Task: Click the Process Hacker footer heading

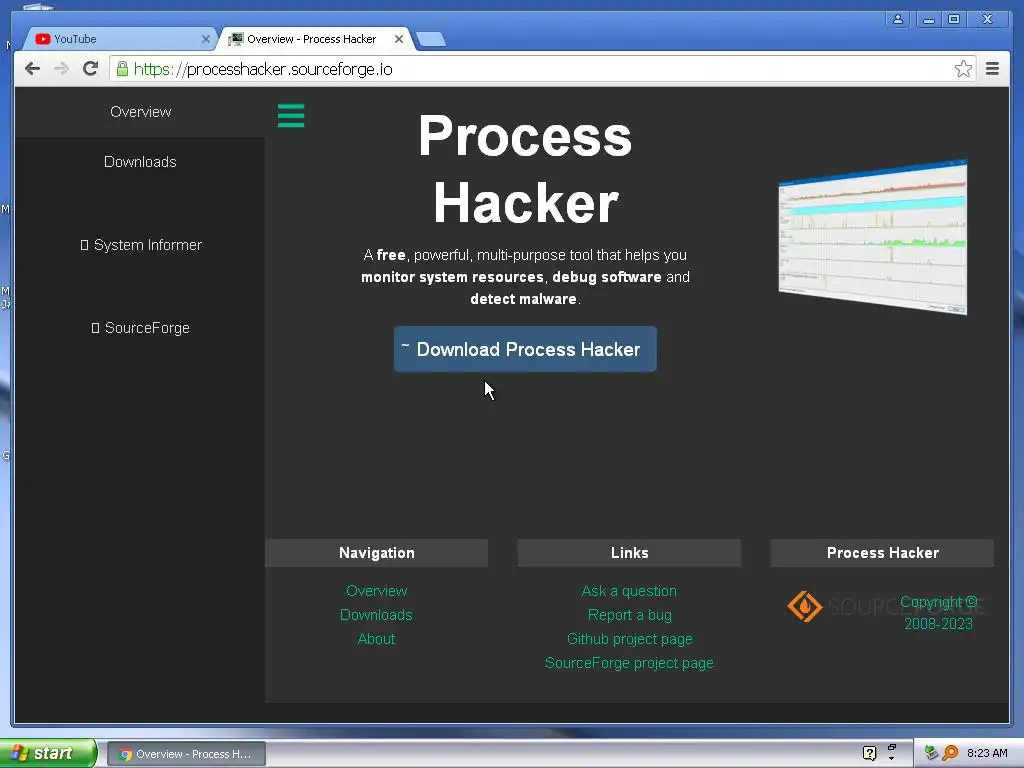Action: pyautogui.click(x=882, y=553)
